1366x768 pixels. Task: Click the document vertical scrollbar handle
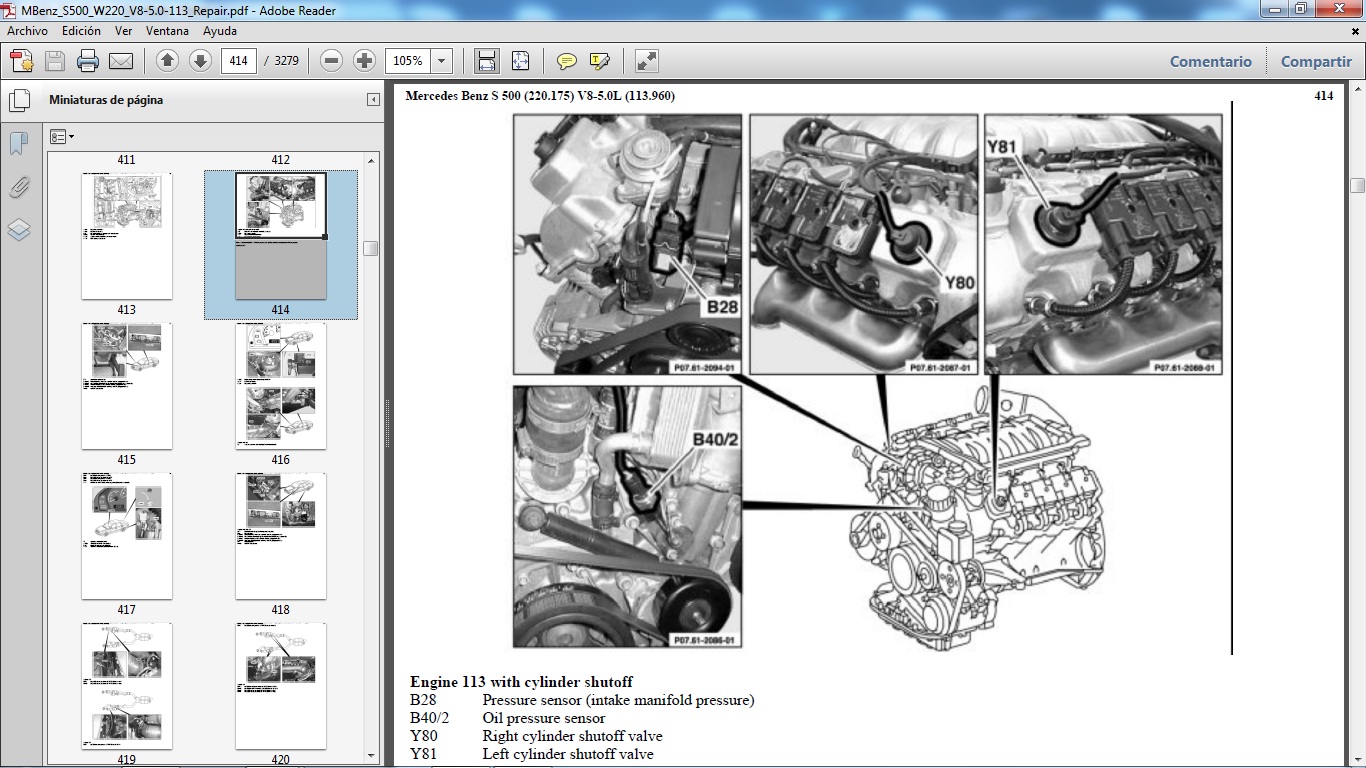click(x=1357, y=185)
